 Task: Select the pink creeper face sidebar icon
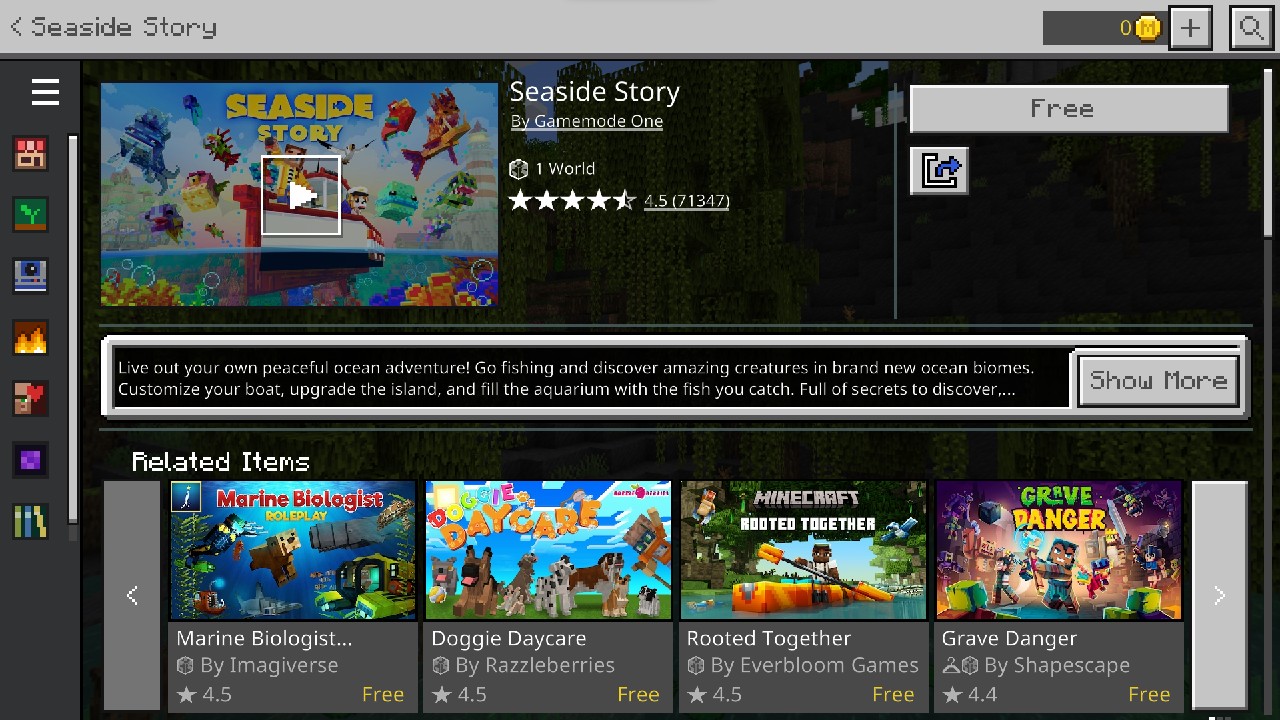click(30, 153)
